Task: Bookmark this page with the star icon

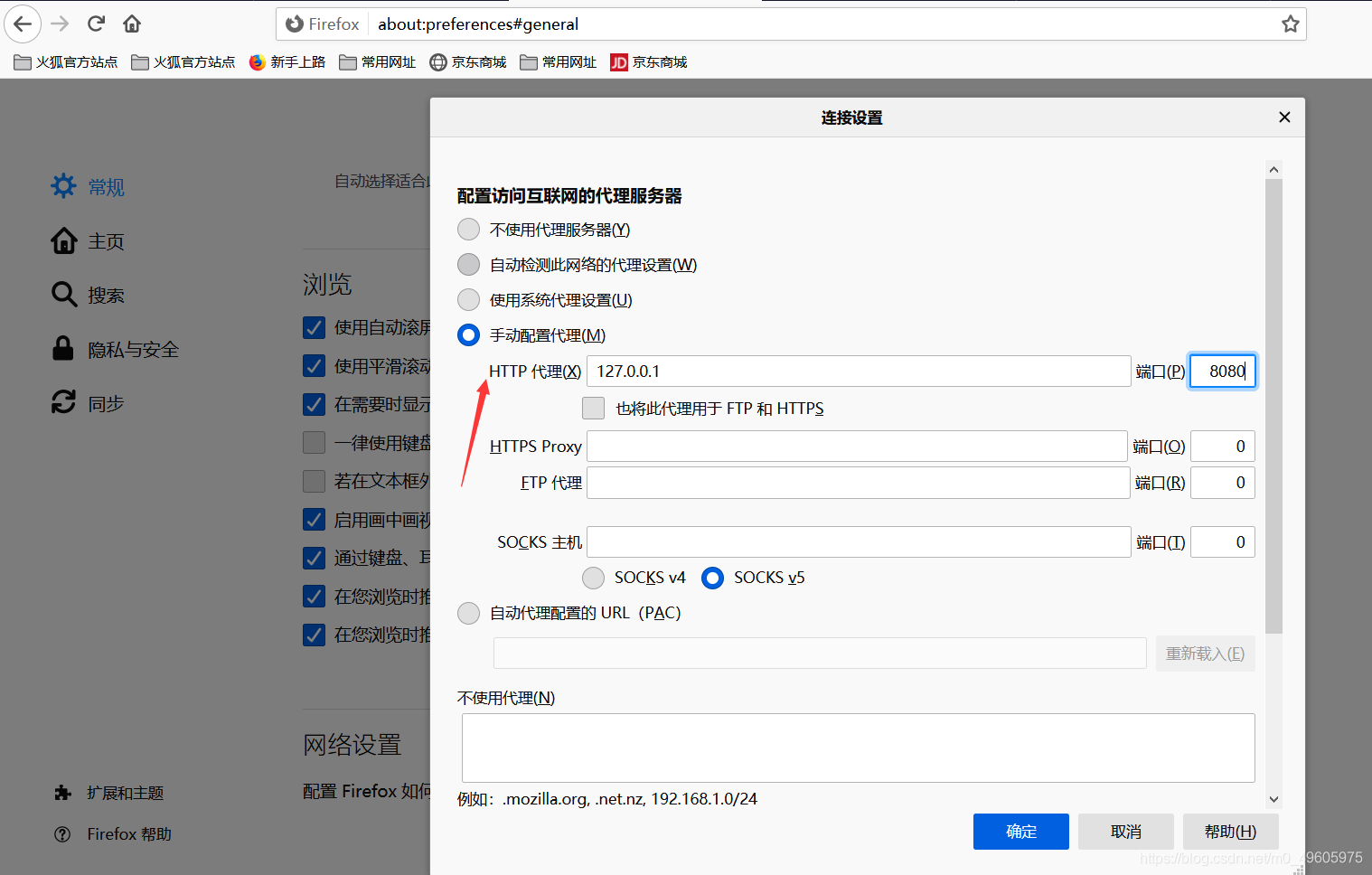Action: 1290,24
